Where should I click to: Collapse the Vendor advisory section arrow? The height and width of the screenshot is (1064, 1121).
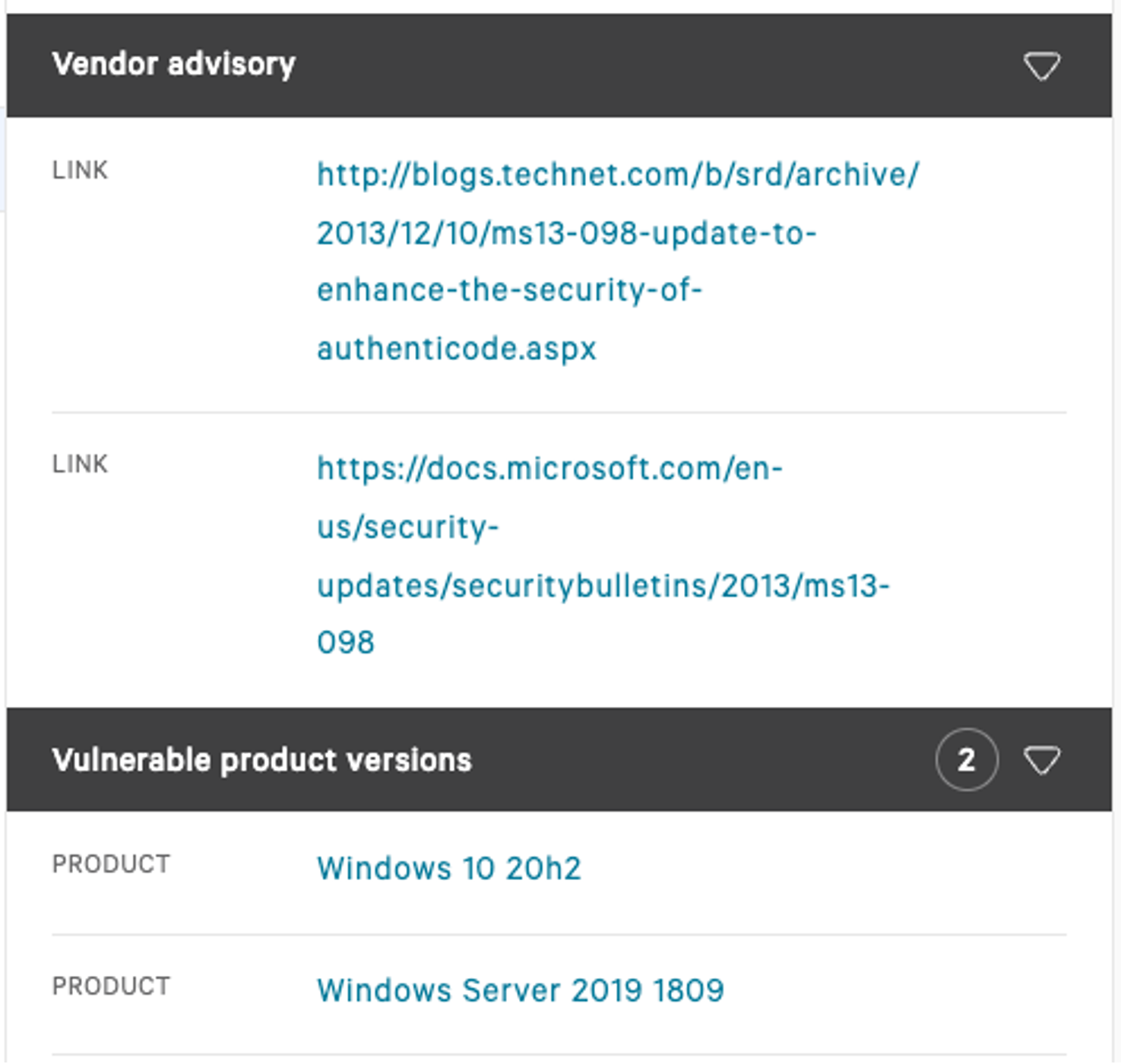[1041, 66]
